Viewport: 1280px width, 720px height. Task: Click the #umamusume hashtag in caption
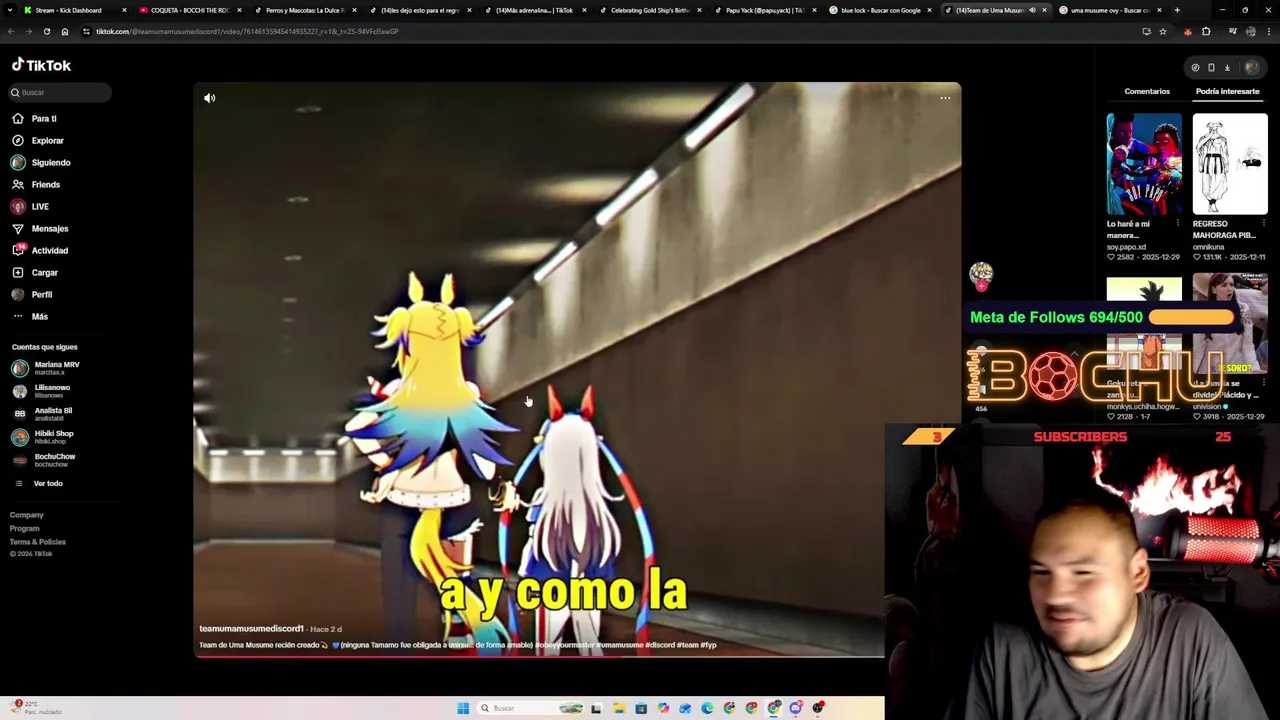pos(619,645)
